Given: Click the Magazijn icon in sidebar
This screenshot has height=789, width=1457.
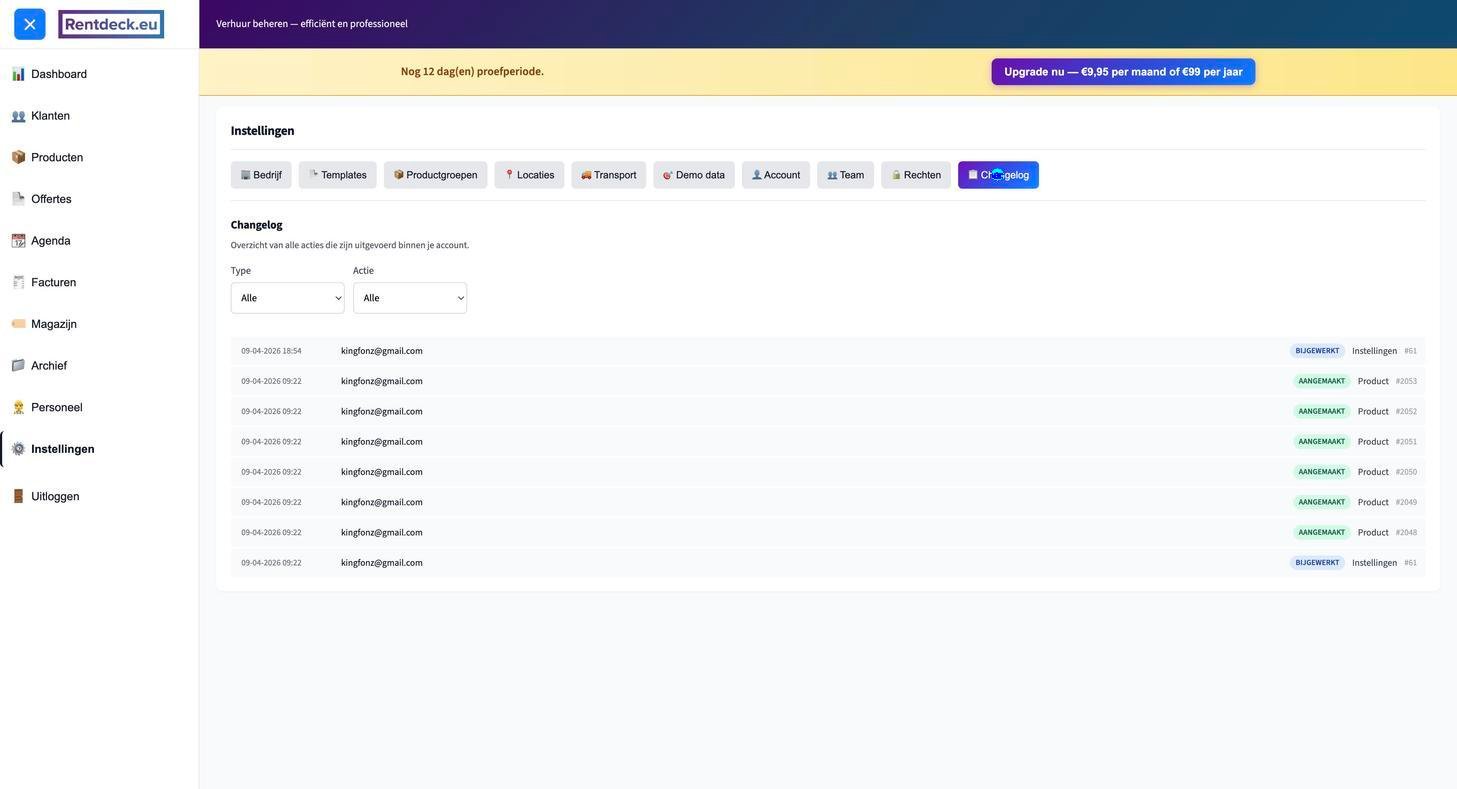Looking at the screenshot, I should click(18, 324).
